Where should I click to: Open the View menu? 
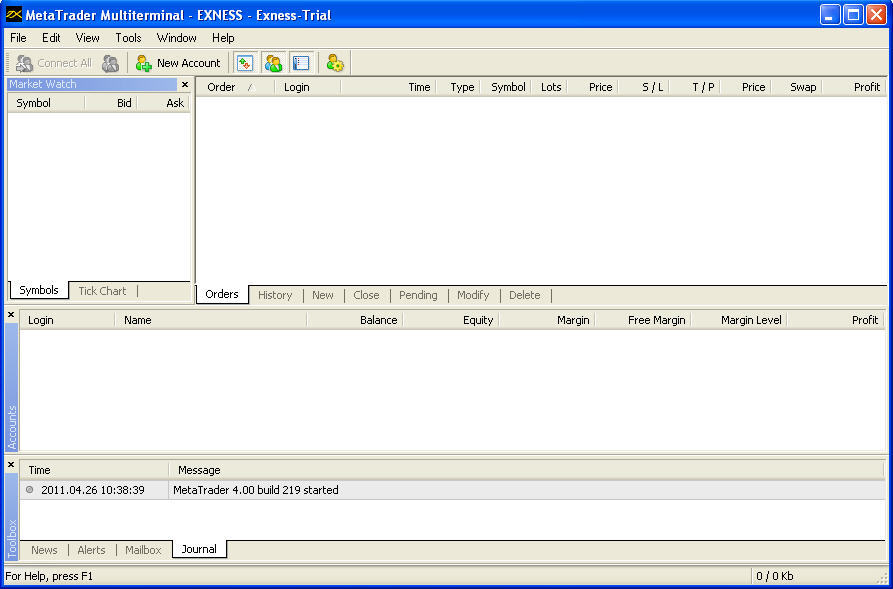click(x=87, y=38)
